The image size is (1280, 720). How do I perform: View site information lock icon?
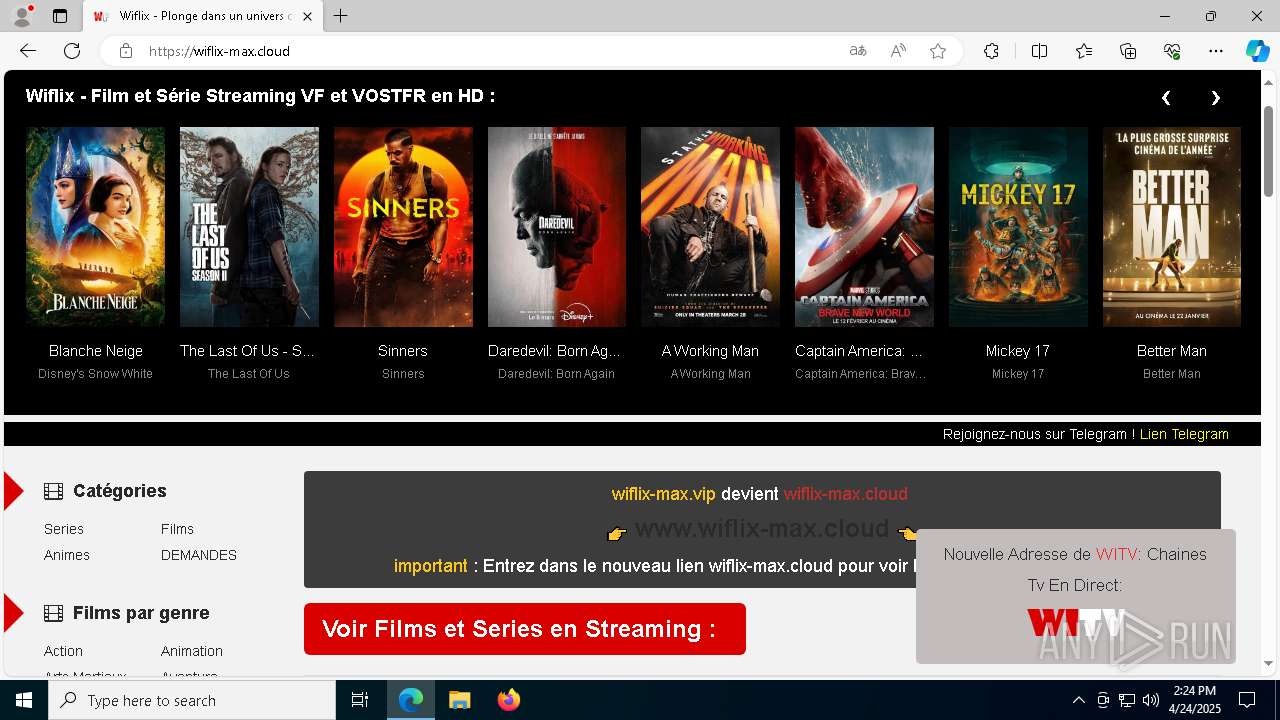click(x=125, y=51)
